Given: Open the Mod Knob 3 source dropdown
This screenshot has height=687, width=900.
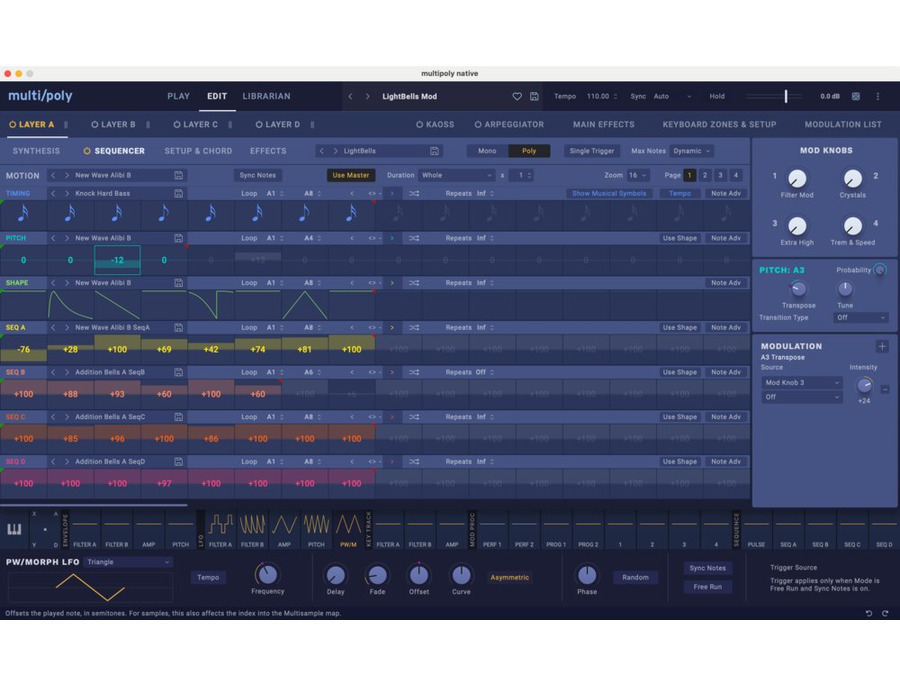Looking at the screenshot, I should [x=802, y=382].
